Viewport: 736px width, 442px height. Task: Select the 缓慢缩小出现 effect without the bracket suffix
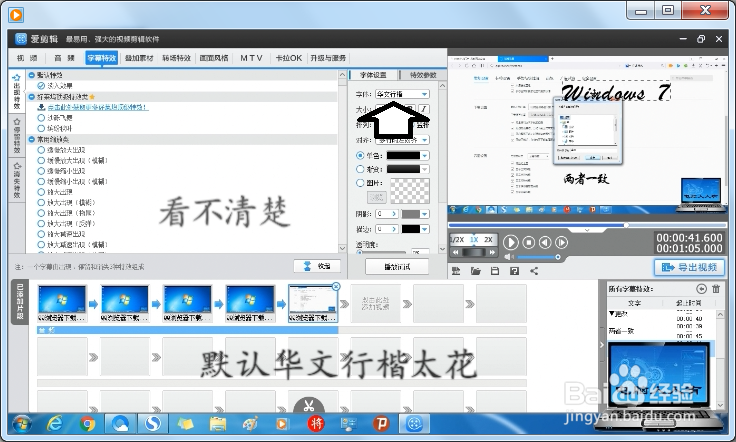(x=41, y=171)
